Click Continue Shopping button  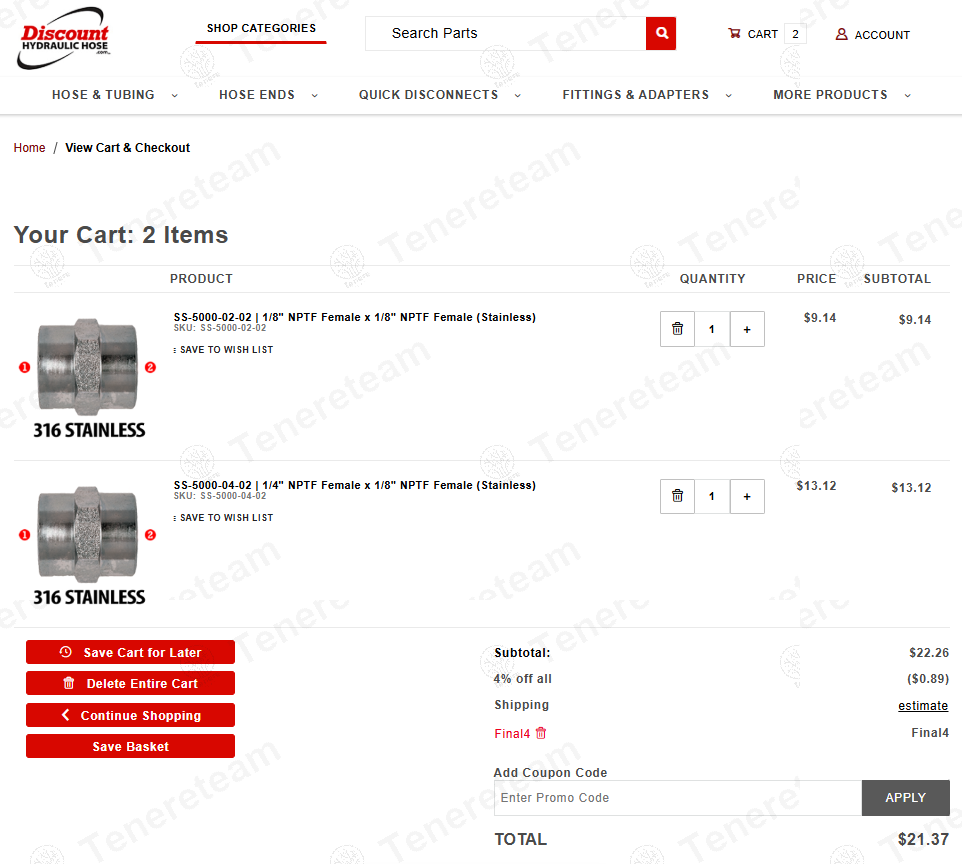(x=130, y=715)
